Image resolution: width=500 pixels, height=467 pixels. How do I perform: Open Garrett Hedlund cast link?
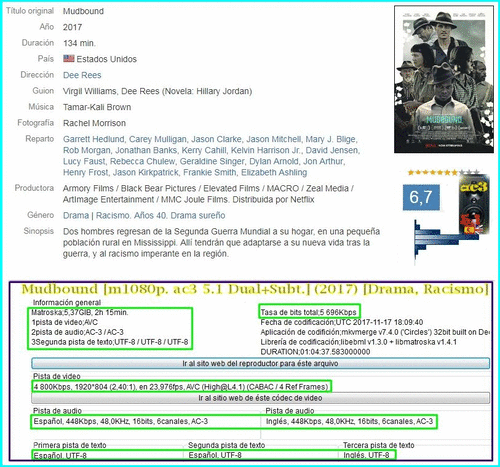94,139
